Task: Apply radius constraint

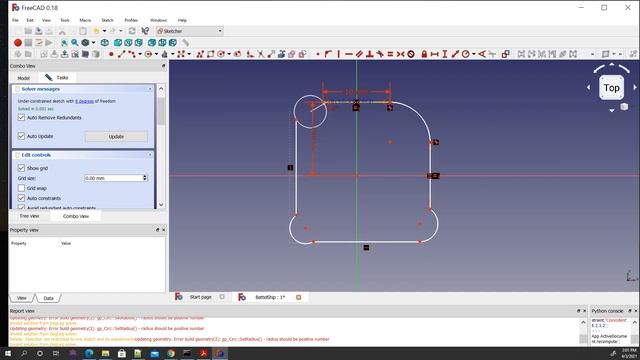Action: pos(466,54)
